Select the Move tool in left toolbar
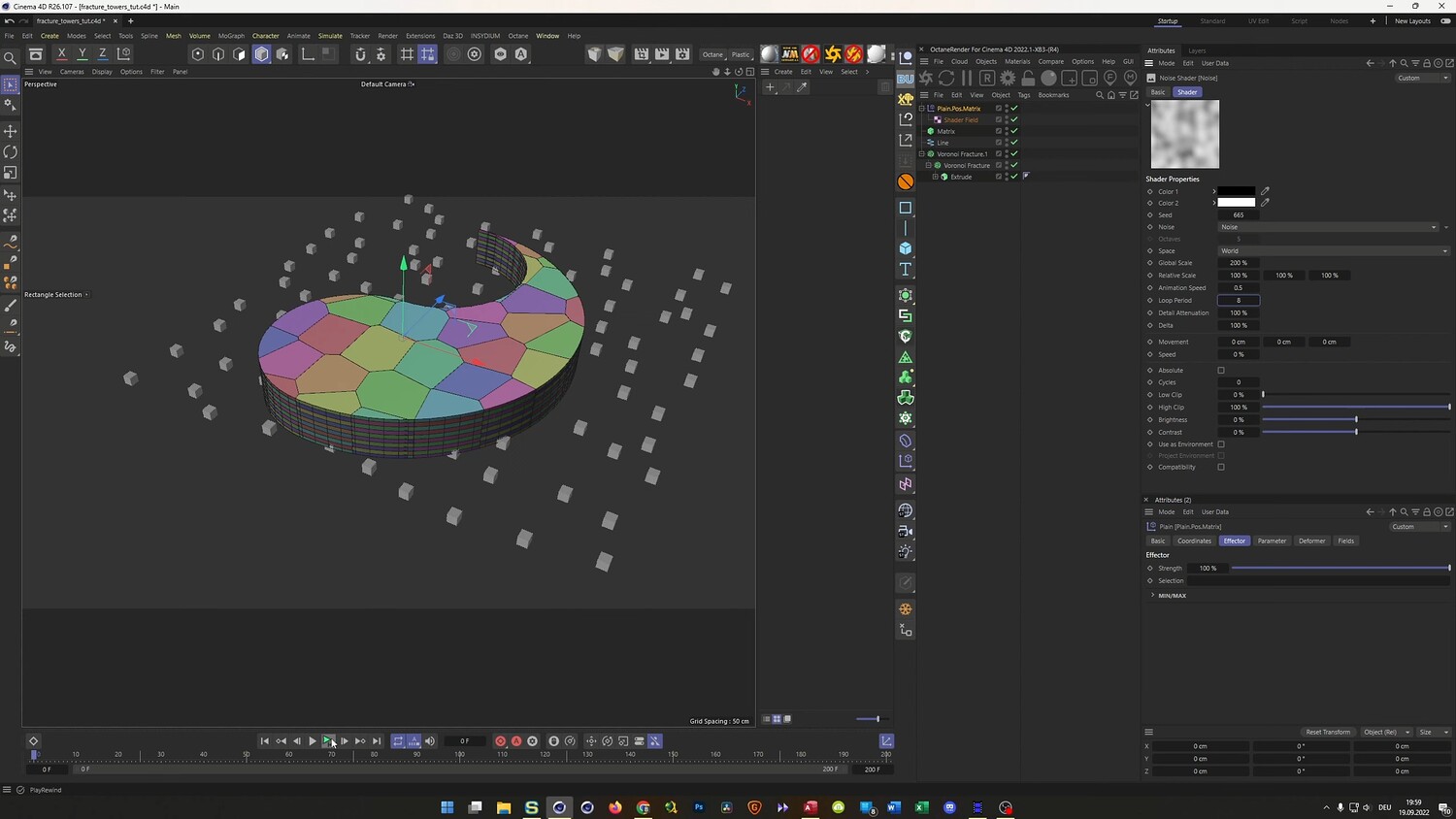The height and width of the screenshot is (819, 1456). [11, 131]
